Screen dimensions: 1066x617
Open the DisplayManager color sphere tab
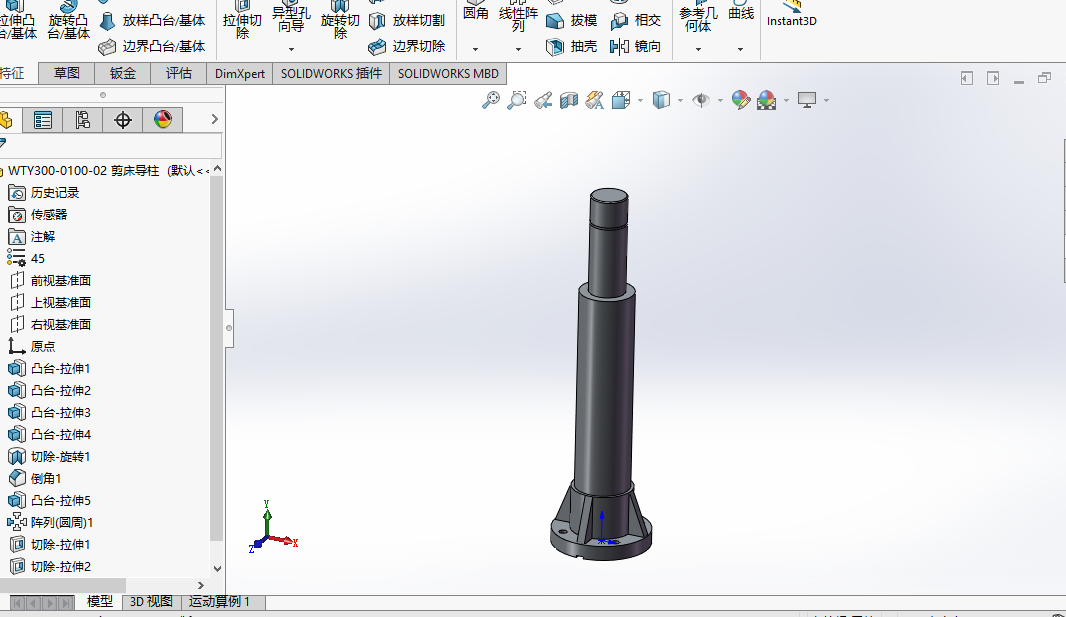coord(162,120)
